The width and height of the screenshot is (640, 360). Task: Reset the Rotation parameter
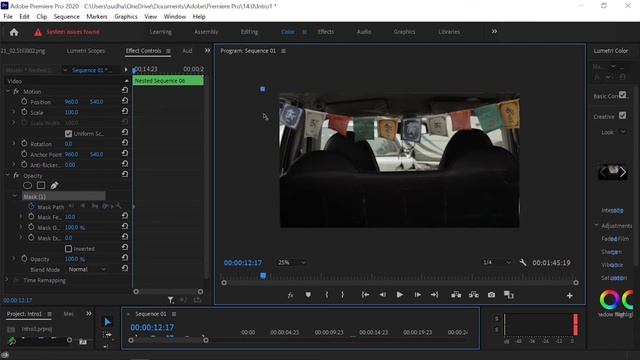click(x=125, y=143)
